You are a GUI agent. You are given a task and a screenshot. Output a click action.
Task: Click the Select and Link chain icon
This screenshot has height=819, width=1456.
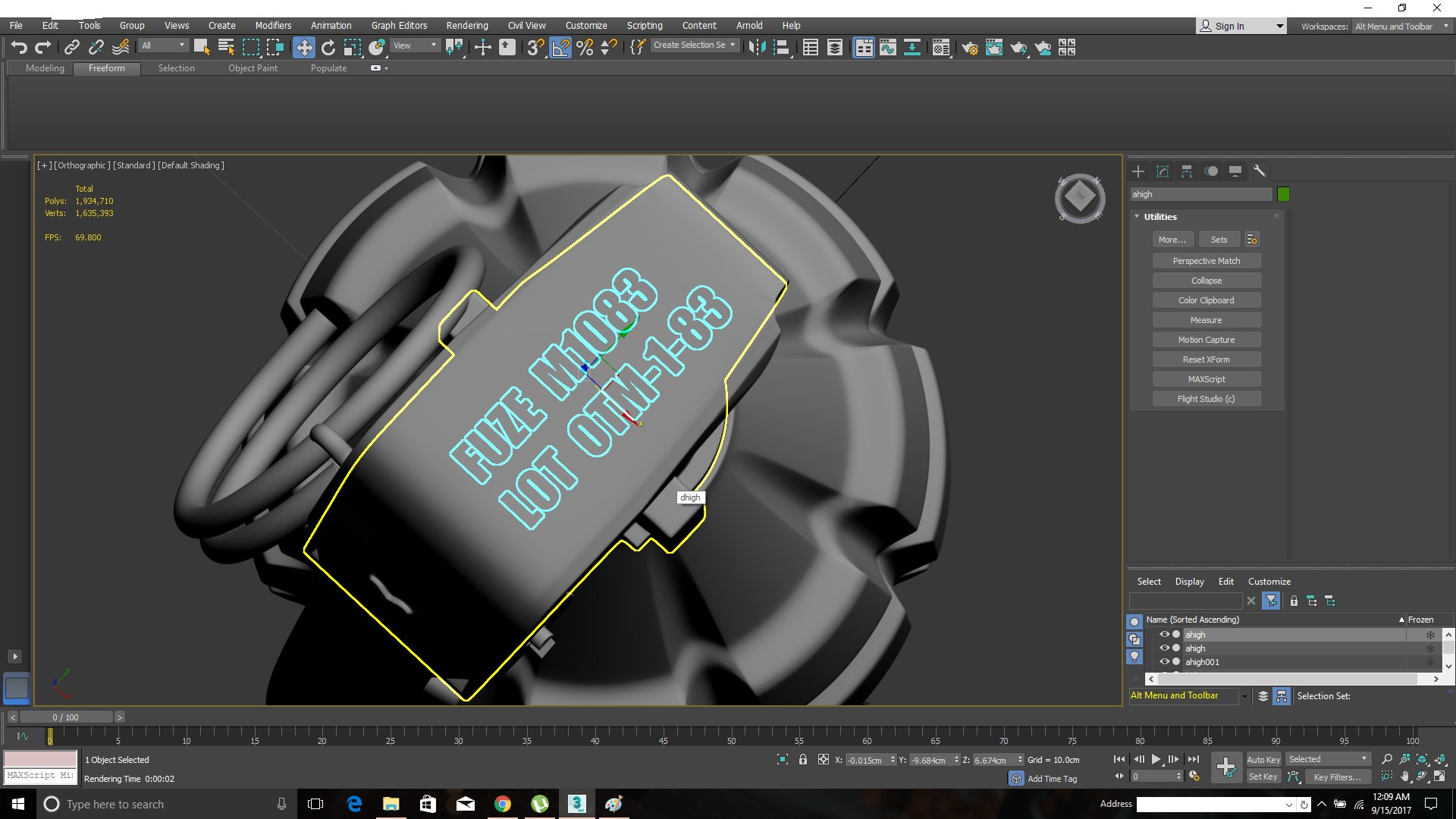(x=71, y=47)
